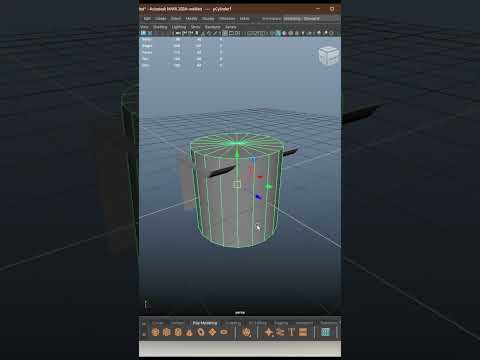
Task: Open the Select menu
Action: point(176,19)
